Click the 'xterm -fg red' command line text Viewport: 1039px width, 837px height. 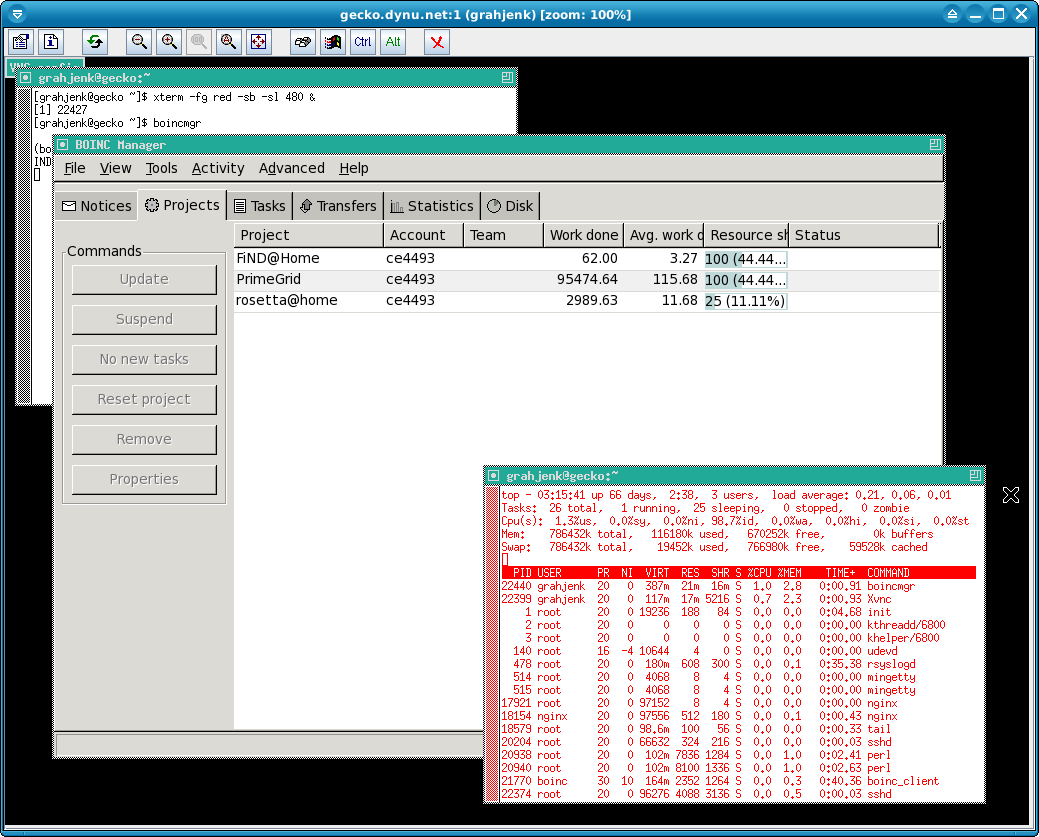coord(234,97)
